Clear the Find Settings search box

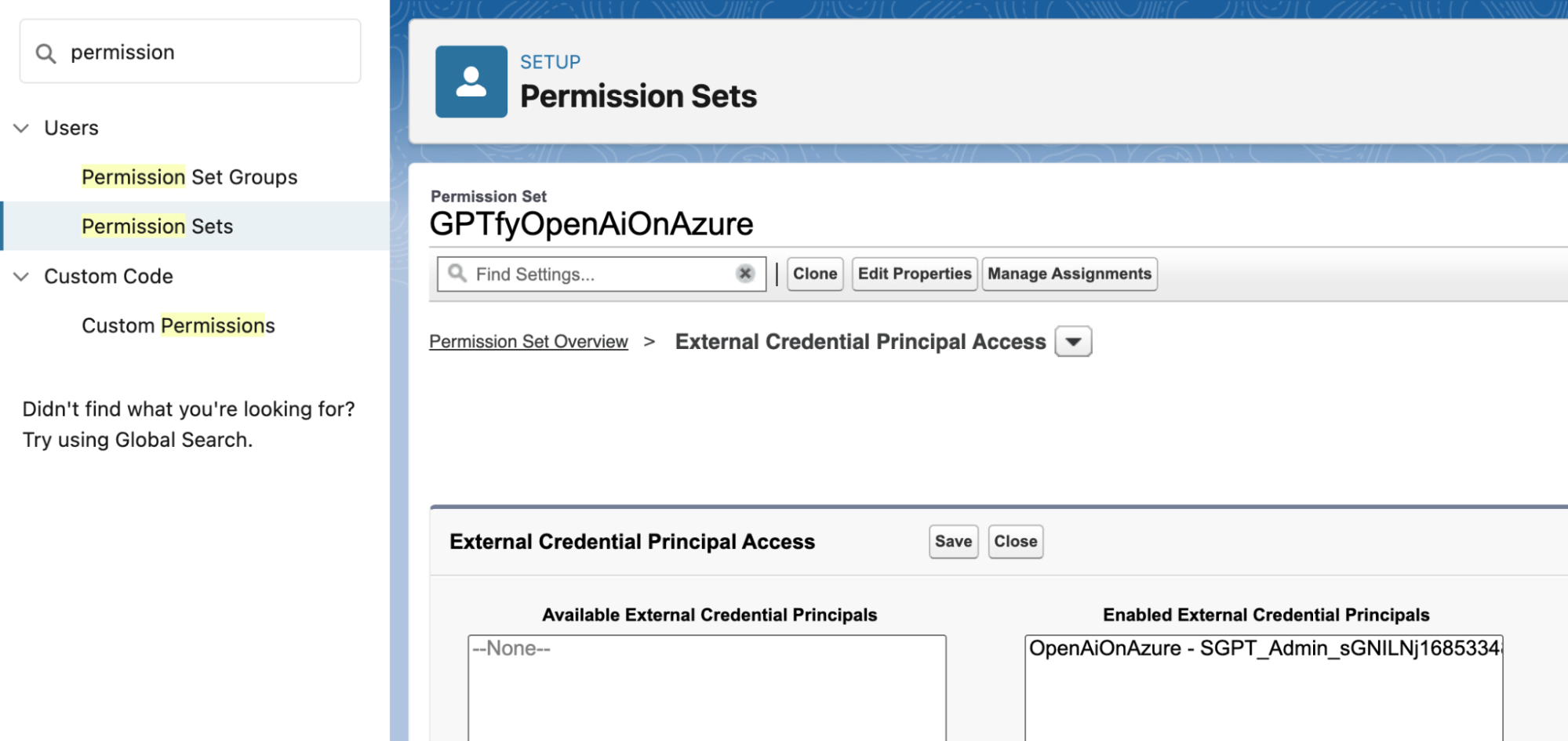click(745, 274)
